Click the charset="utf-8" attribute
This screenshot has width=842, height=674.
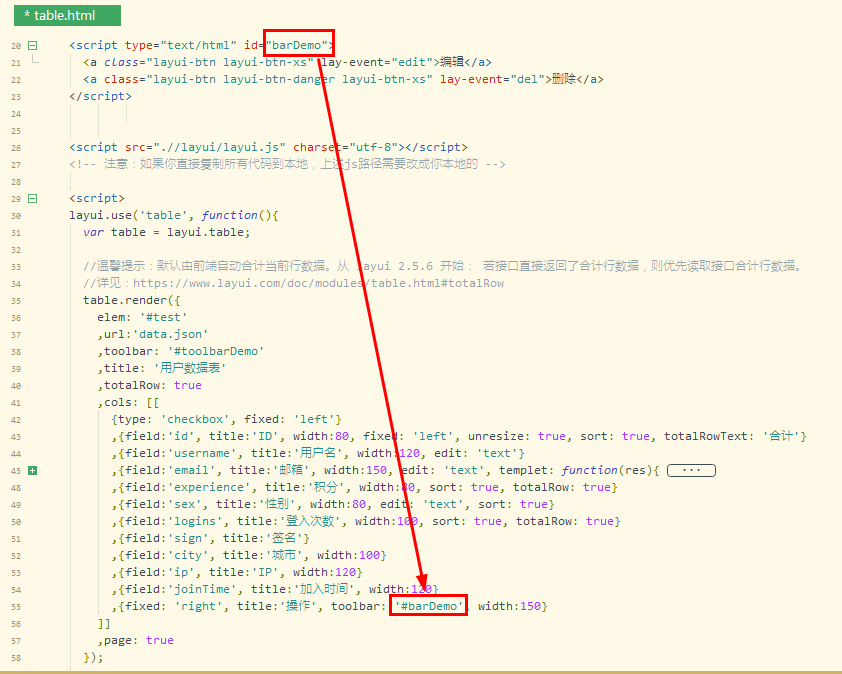[x=345, y=147]
